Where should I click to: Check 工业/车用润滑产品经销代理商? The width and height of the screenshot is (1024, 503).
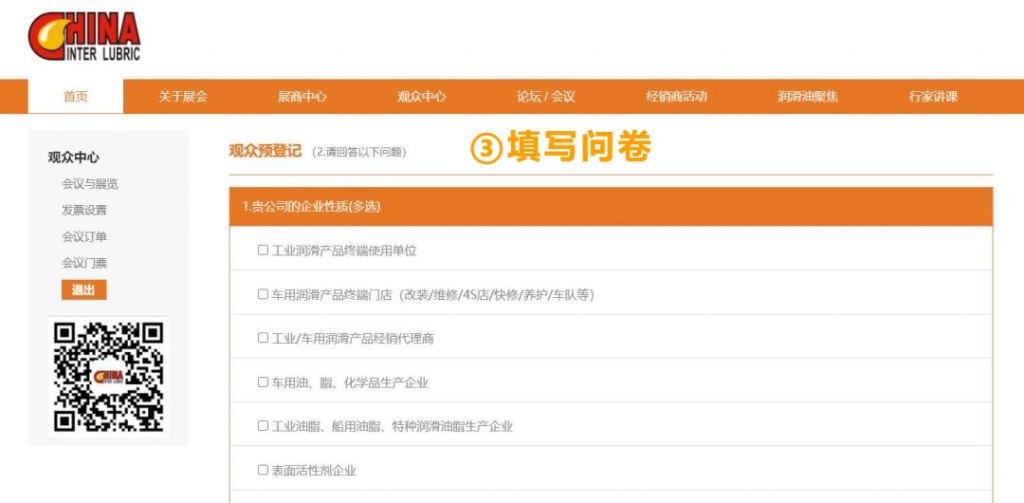click(x=263, y=338)
